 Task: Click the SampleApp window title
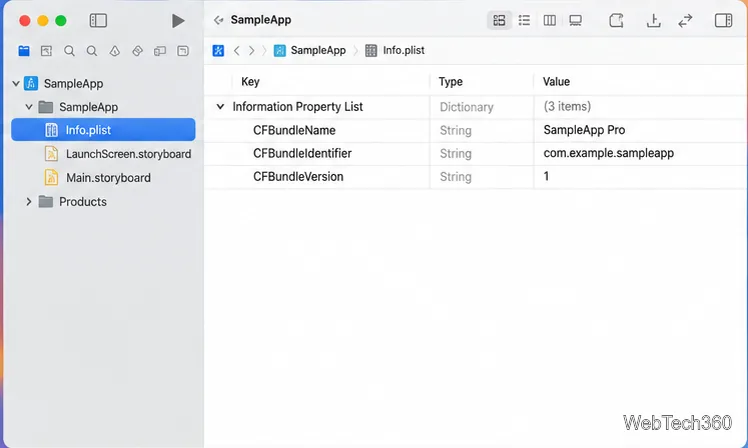coord(261,20)
